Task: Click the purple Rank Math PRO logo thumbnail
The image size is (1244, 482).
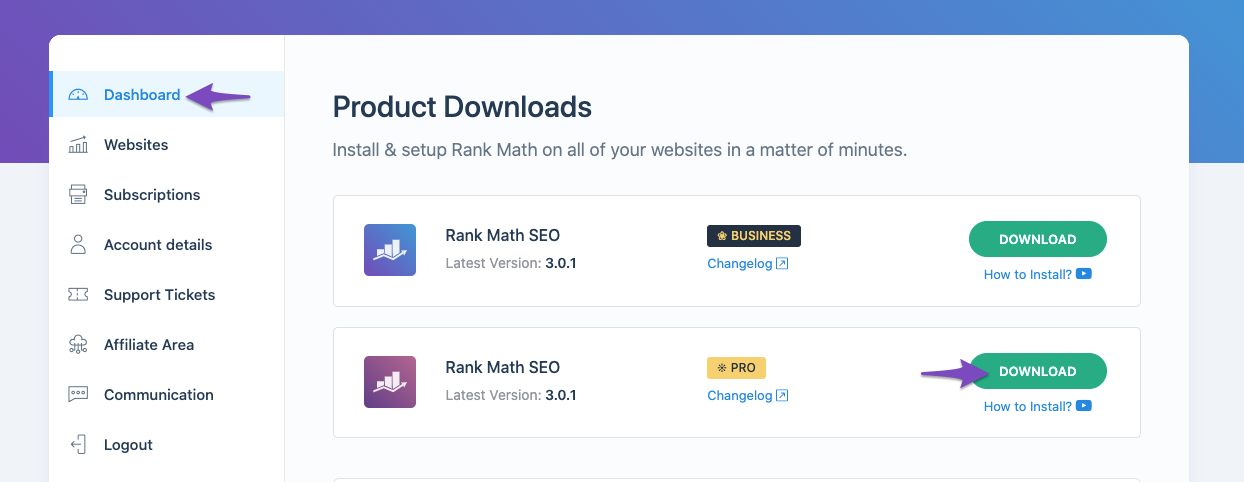Action: pos(390,382)
